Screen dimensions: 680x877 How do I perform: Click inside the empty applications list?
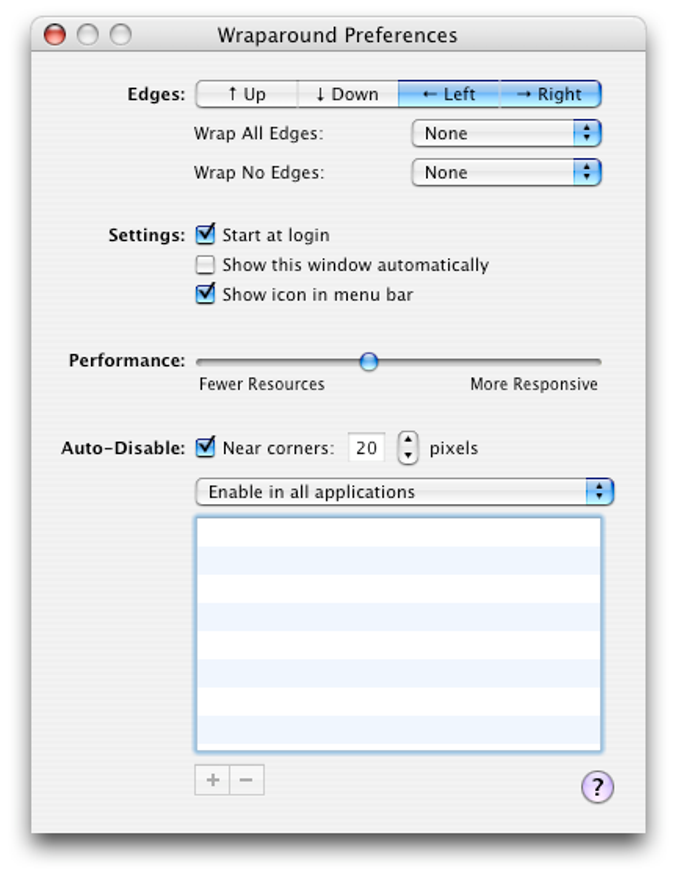pyautogui.click(x=399, y=634)
